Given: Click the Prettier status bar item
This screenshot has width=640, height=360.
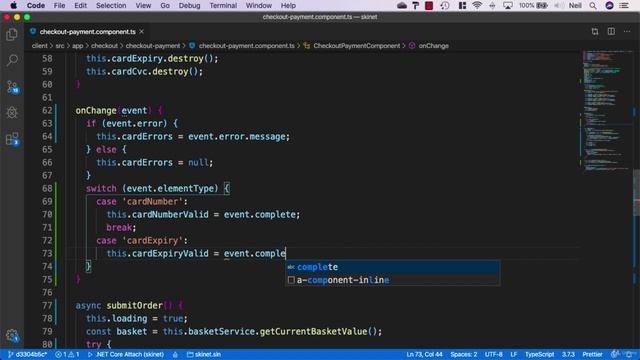Looking at the screenshot, I should click(x=592, y=354).
